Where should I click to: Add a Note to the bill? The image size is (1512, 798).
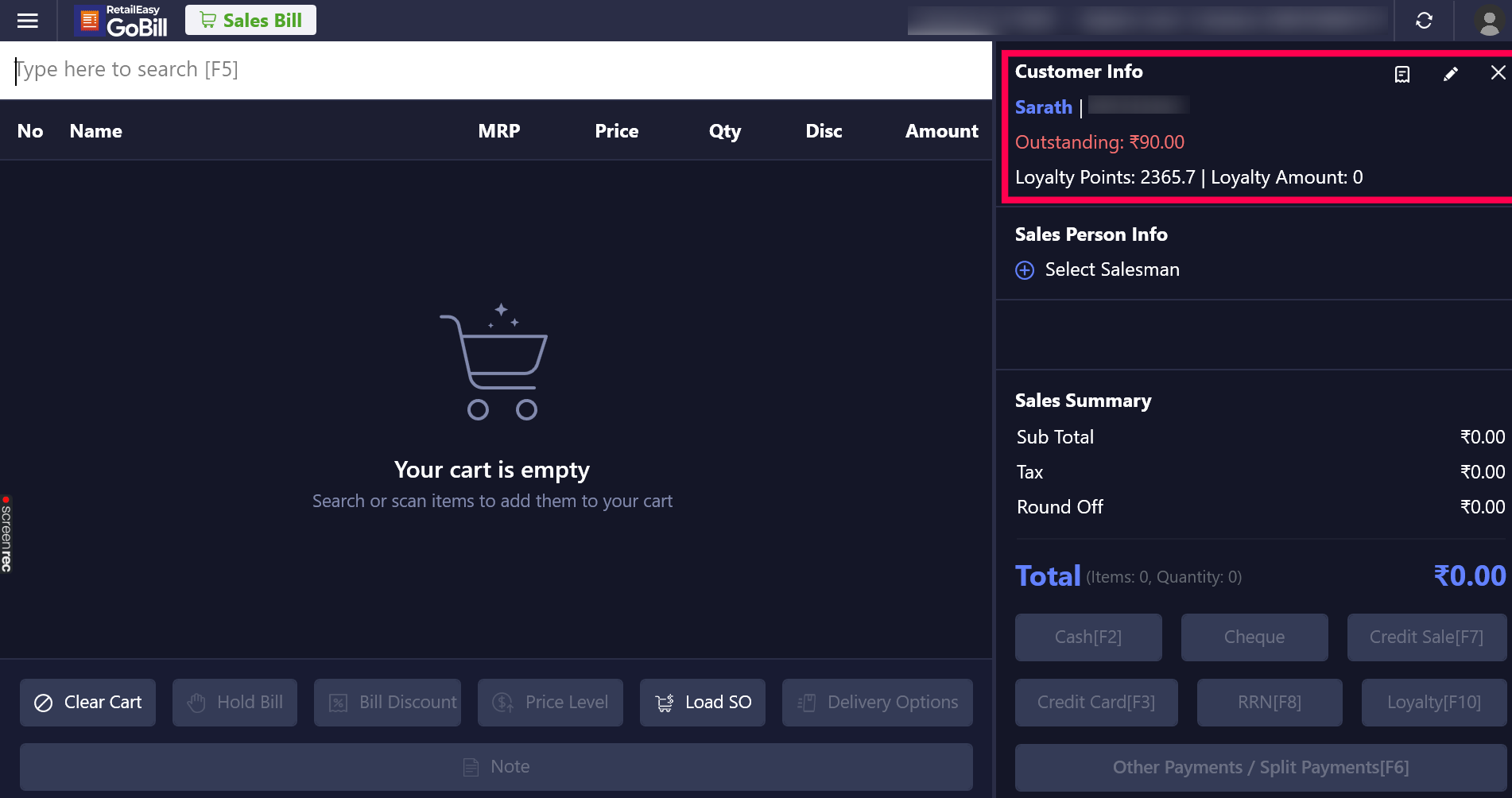pos(495,766)
